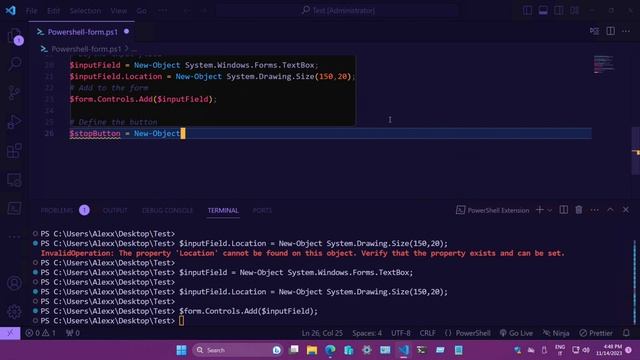This screenshot has width=640, height=360.
Task: Open the Accounts menu icon
Action: (15, 283)
